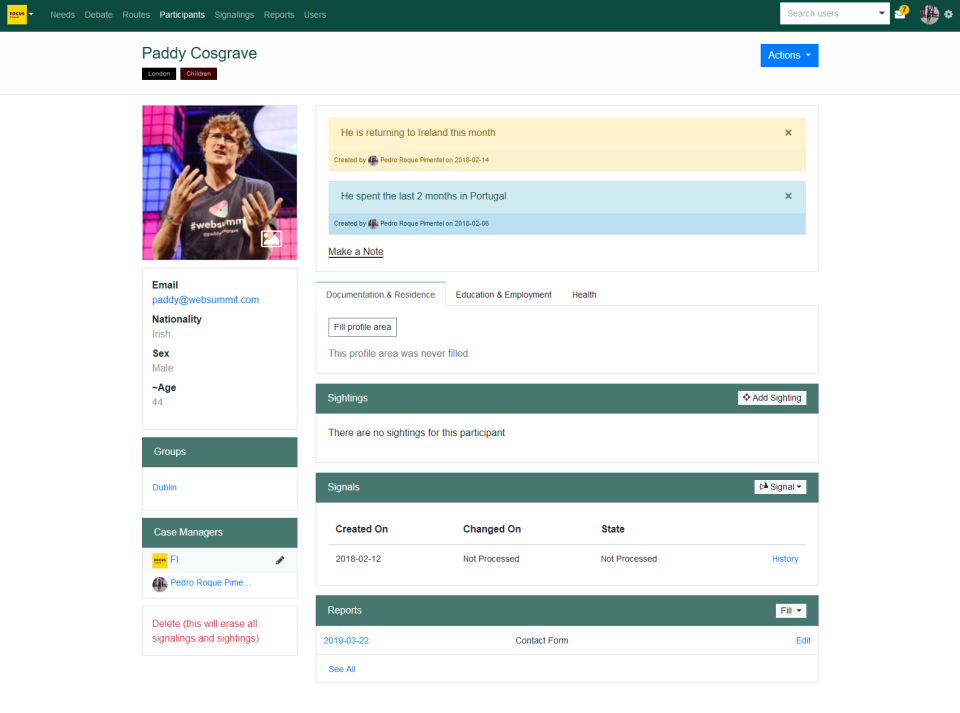Dismiss the Portugal note

pos(789,196)
